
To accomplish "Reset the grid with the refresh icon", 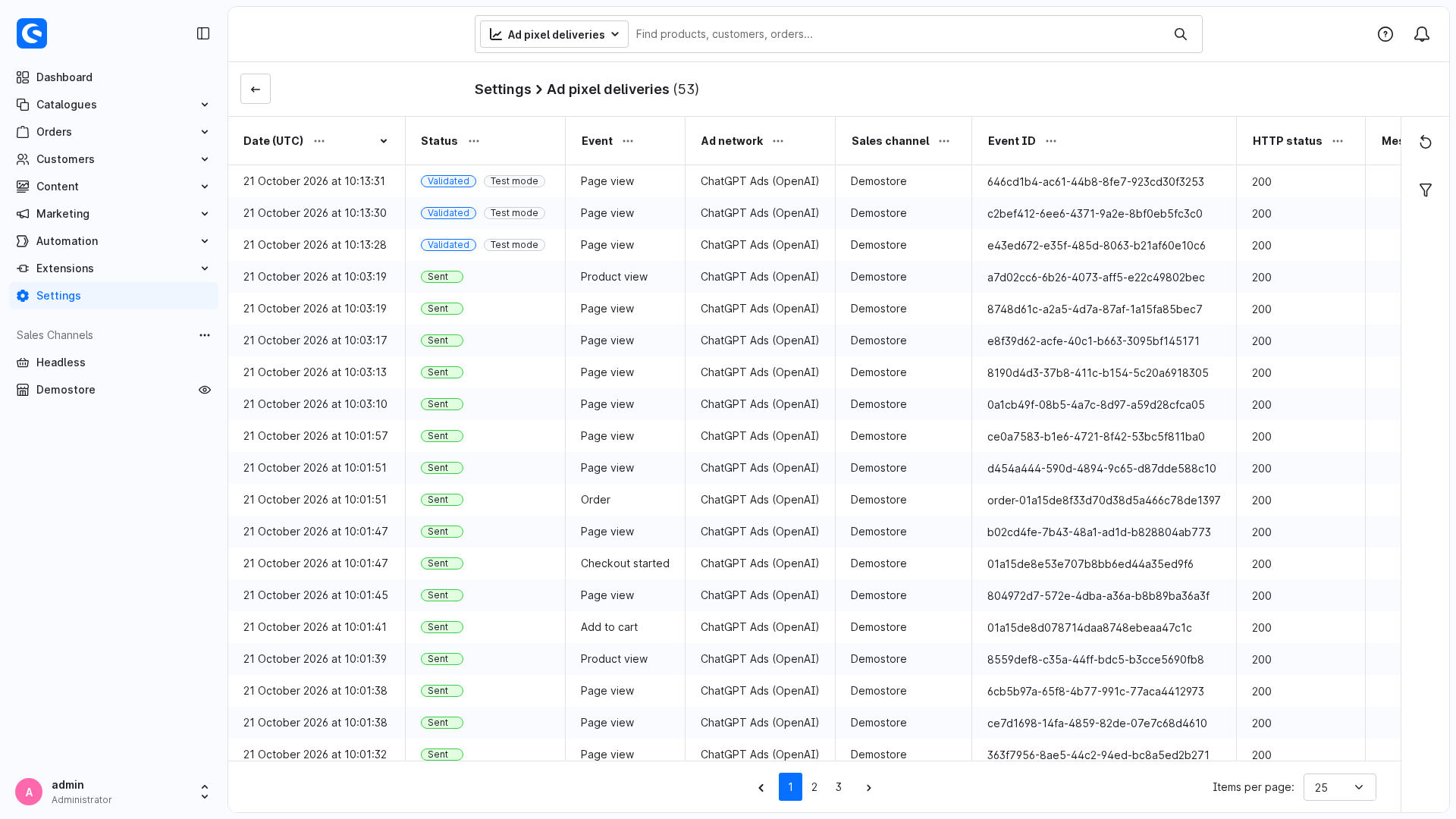I will (x=1426, y=142).
